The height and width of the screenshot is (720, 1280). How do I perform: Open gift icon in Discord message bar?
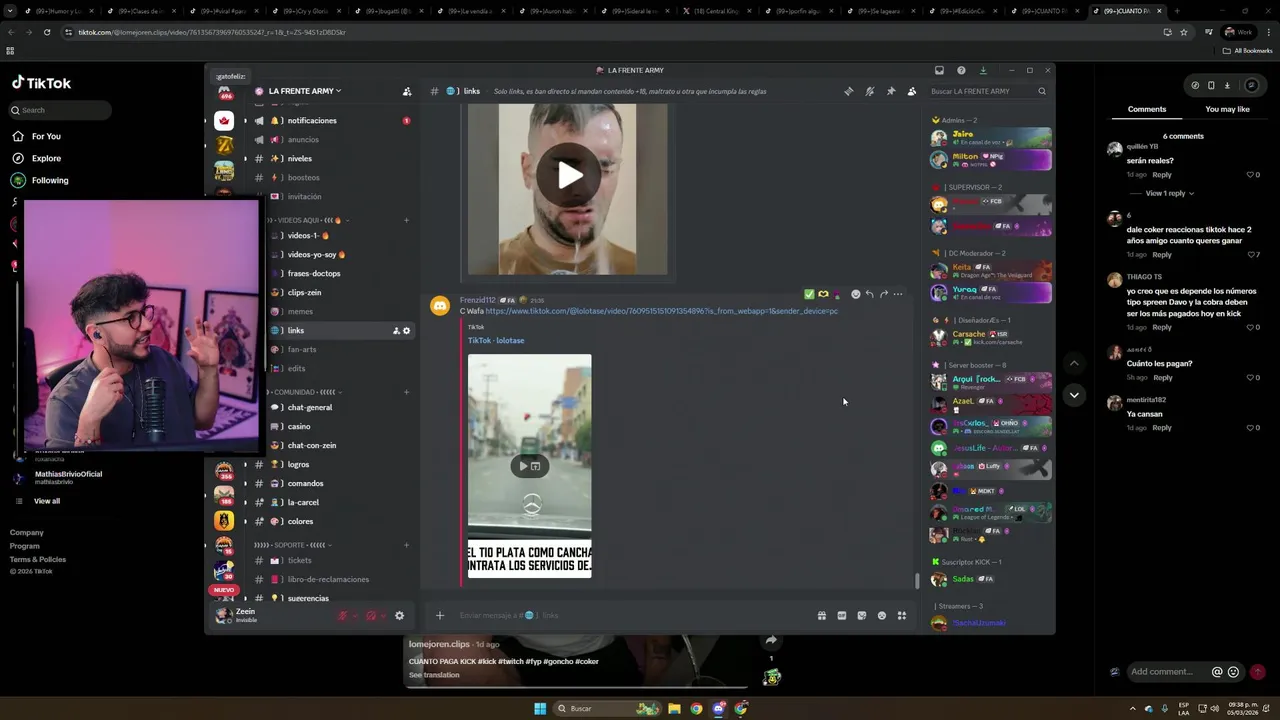(822, 616)
